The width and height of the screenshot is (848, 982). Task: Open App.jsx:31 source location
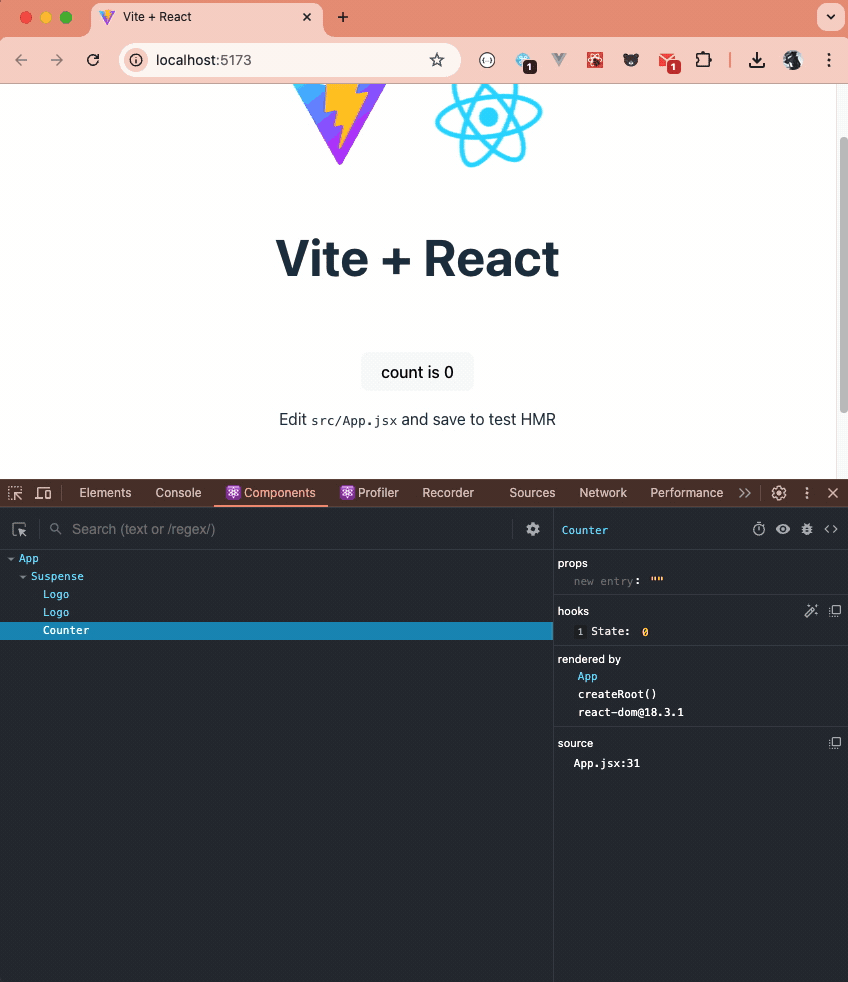pyautogui.click(x=607, y=763)
